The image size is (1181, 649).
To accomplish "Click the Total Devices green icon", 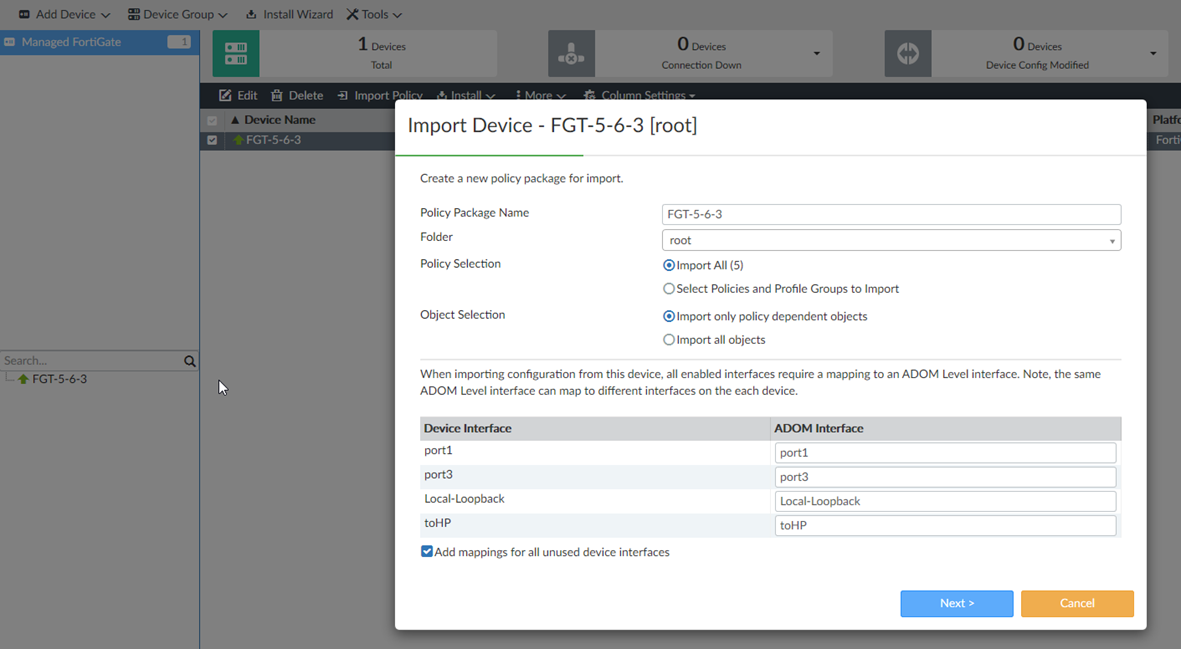I will (x=236, y=54).
